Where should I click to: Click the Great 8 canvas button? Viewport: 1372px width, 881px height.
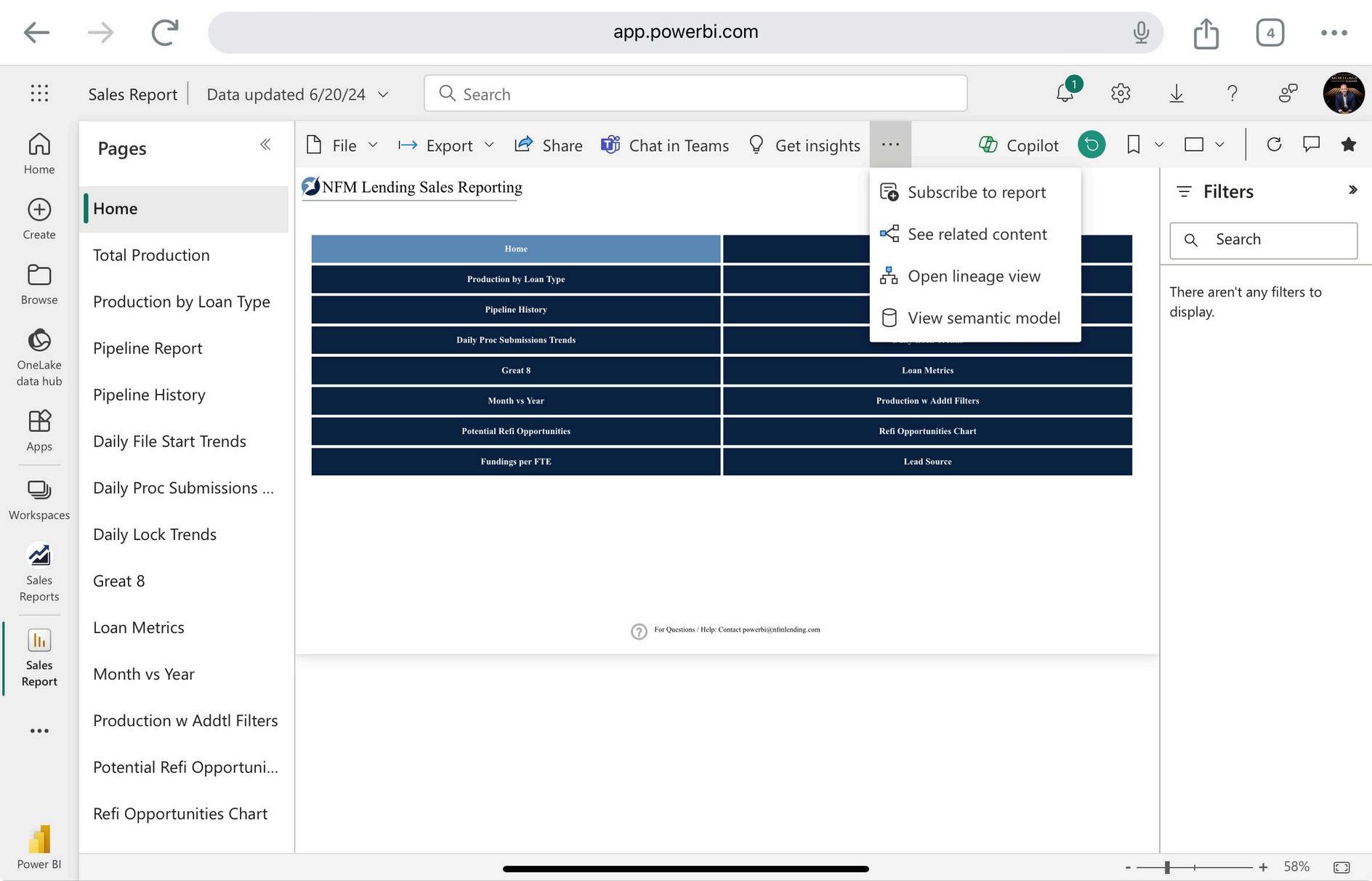[x=516, y=371]
